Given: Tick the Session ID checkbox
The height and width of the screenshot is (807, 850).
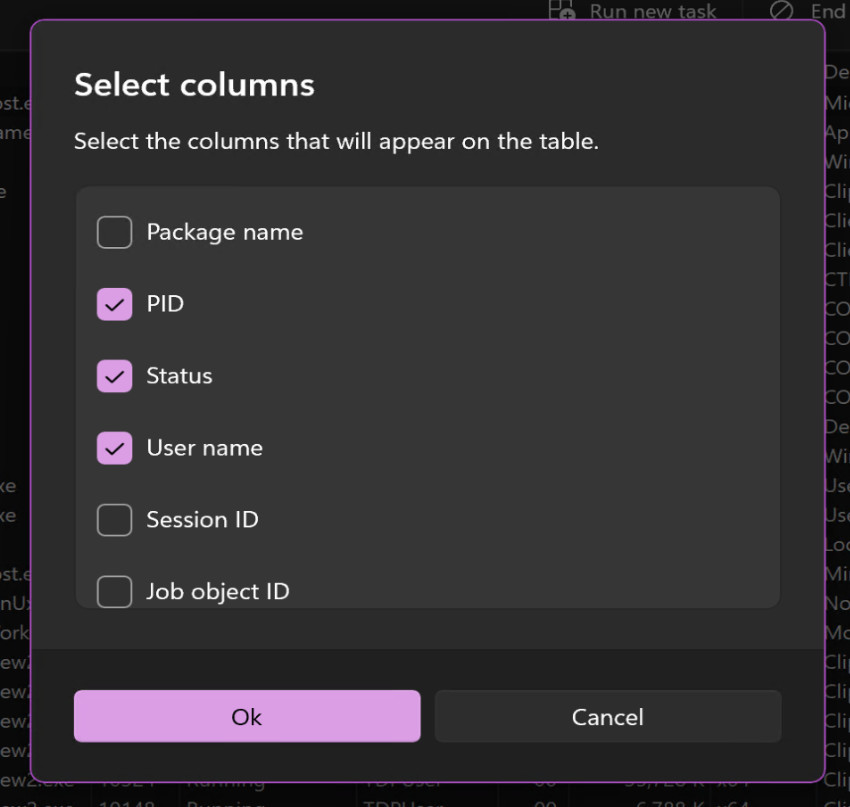Looking at the screenshot, I should 114,520.
